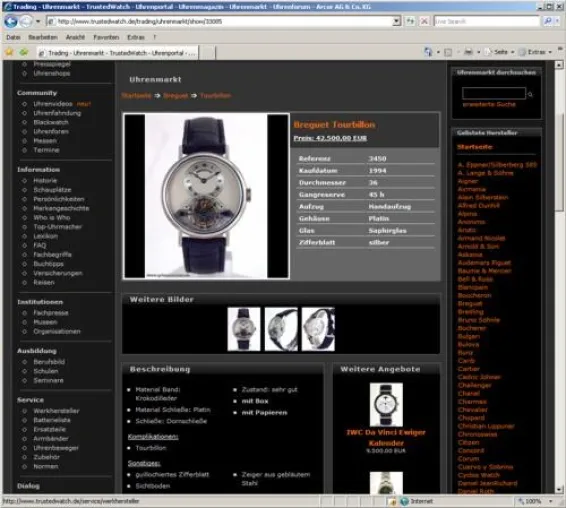Open the second thumbnail under Weitere Bilder
This screenshot has height=508, width=566.
pos(281,329)
